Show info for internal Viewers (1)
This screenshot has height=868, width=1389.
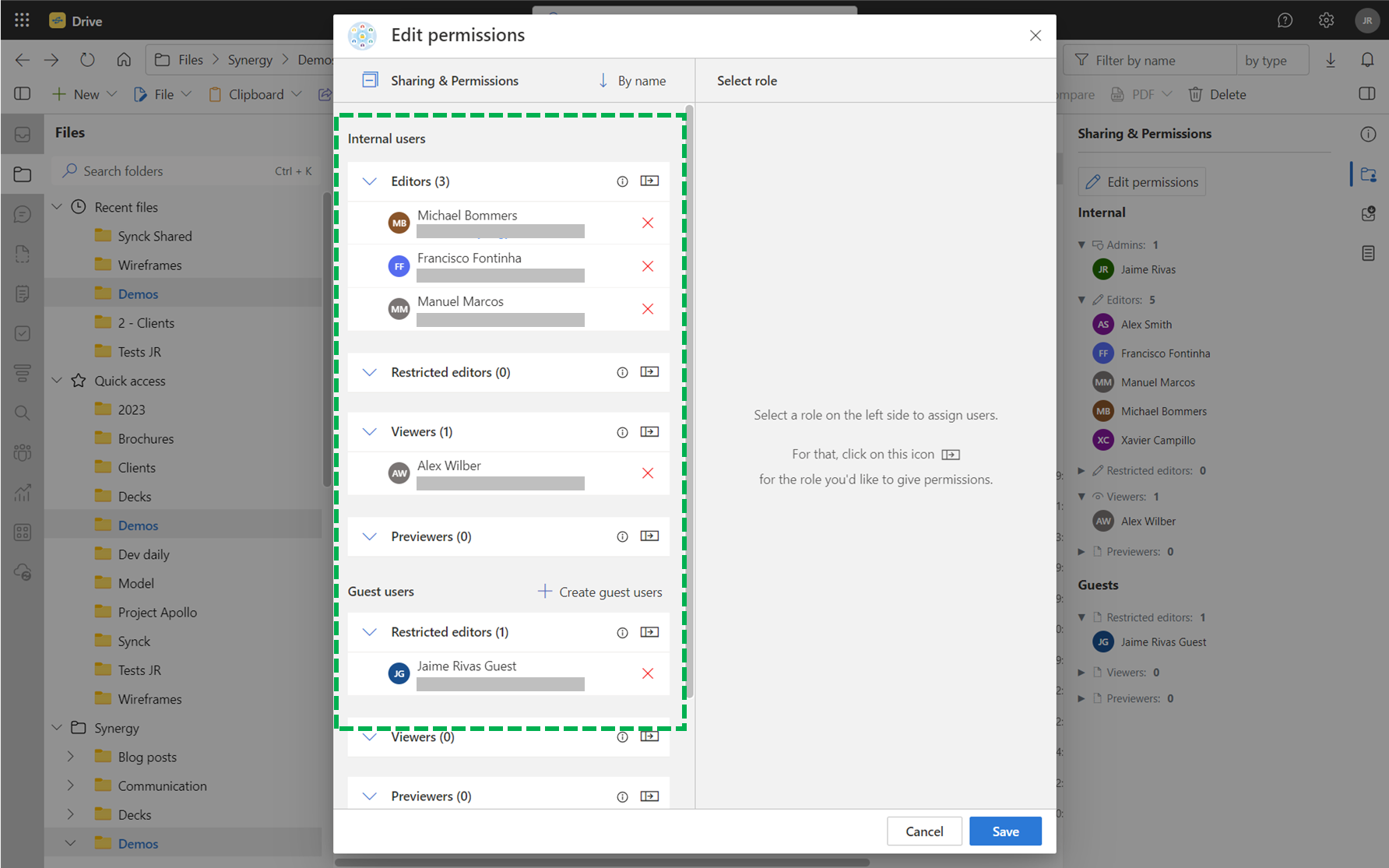coord(622,433)
